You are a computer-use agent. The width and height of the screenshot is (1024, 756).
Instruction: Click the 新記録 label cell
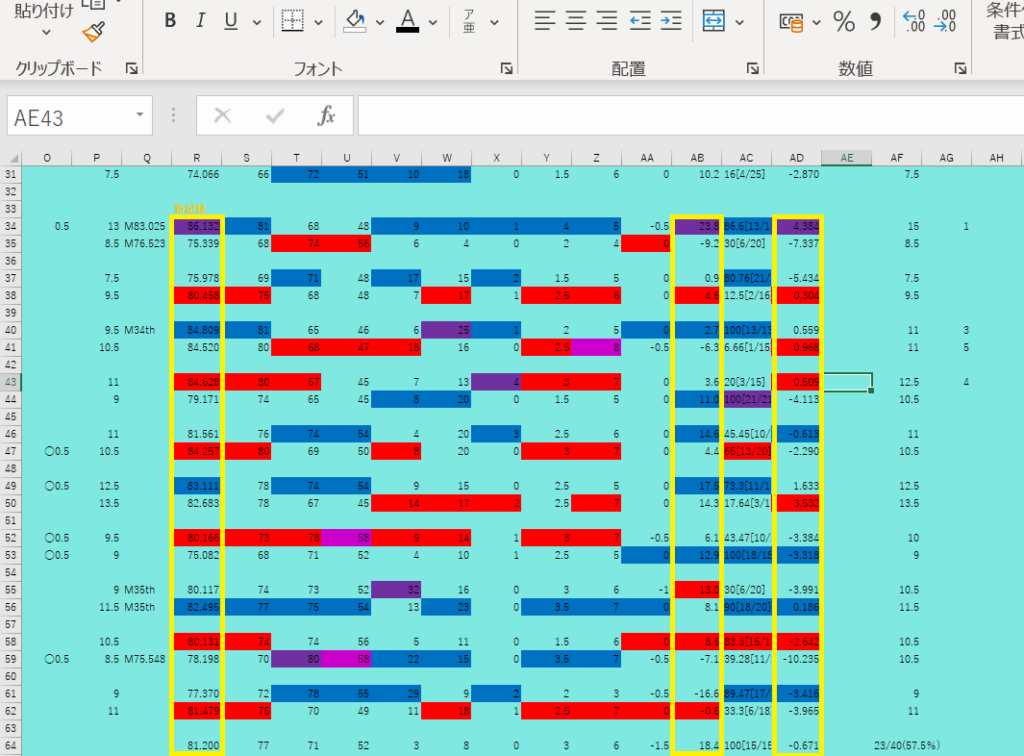click(x=197, y=209)
